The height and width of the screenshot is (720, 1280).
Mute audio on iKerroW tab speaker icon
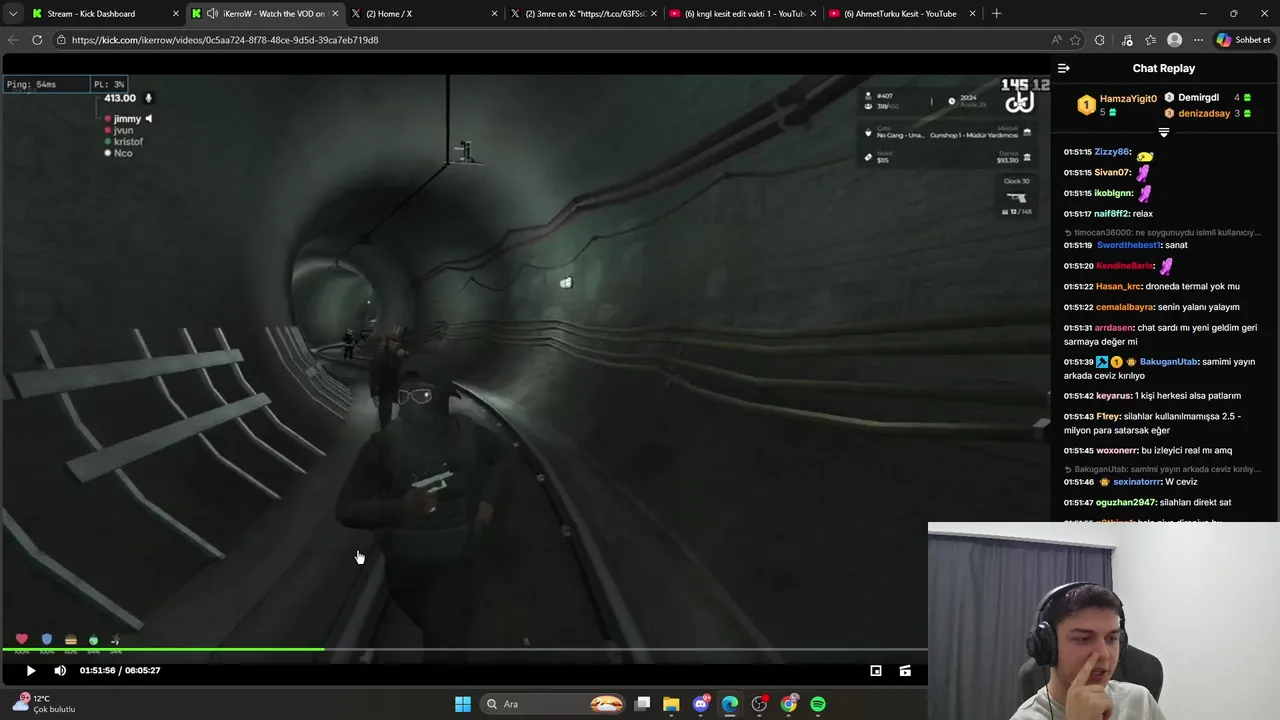point(212,14)
